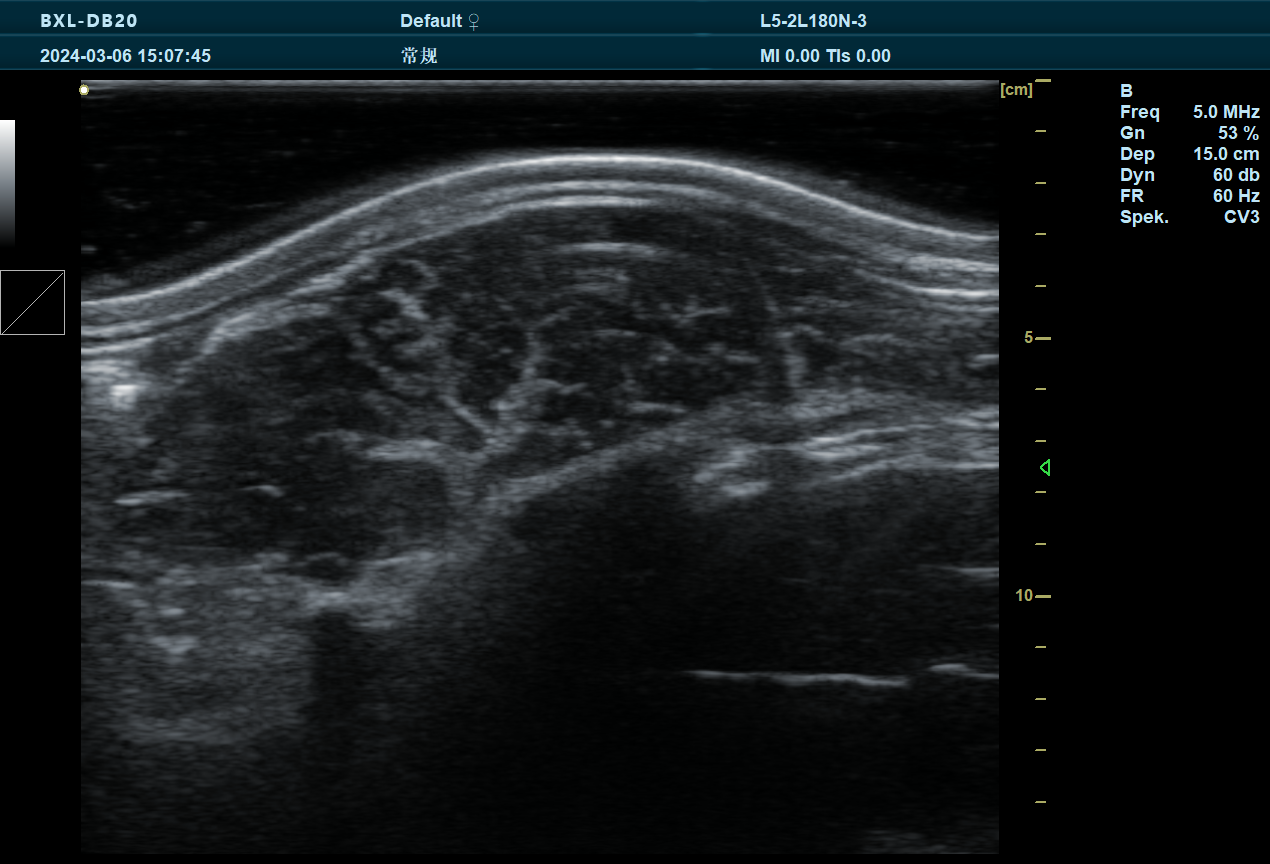Screen dimensions: 1270x864
Task: Click the probe orientation dot marker
Action: 84,90
